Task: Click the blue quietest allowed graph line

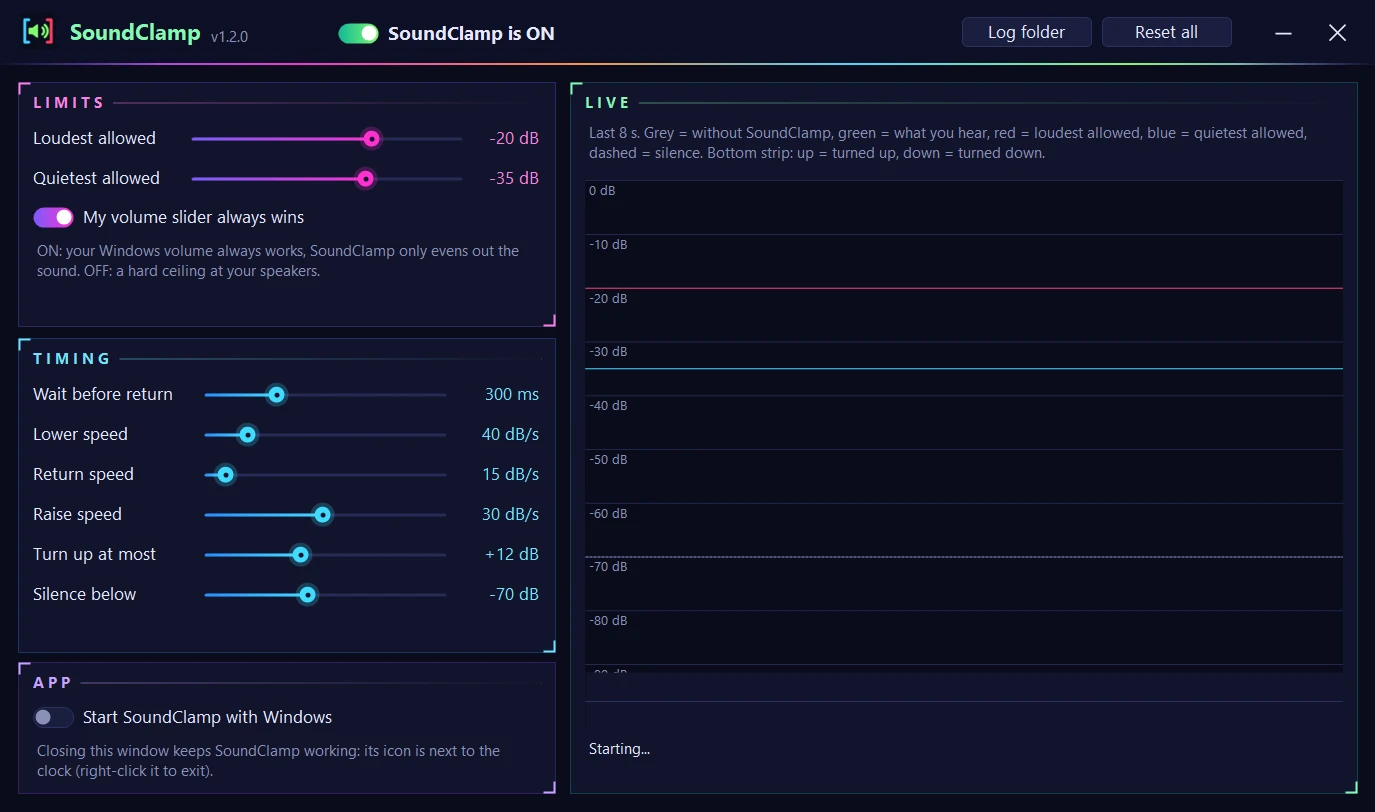Action: click(x=964, y=368)
